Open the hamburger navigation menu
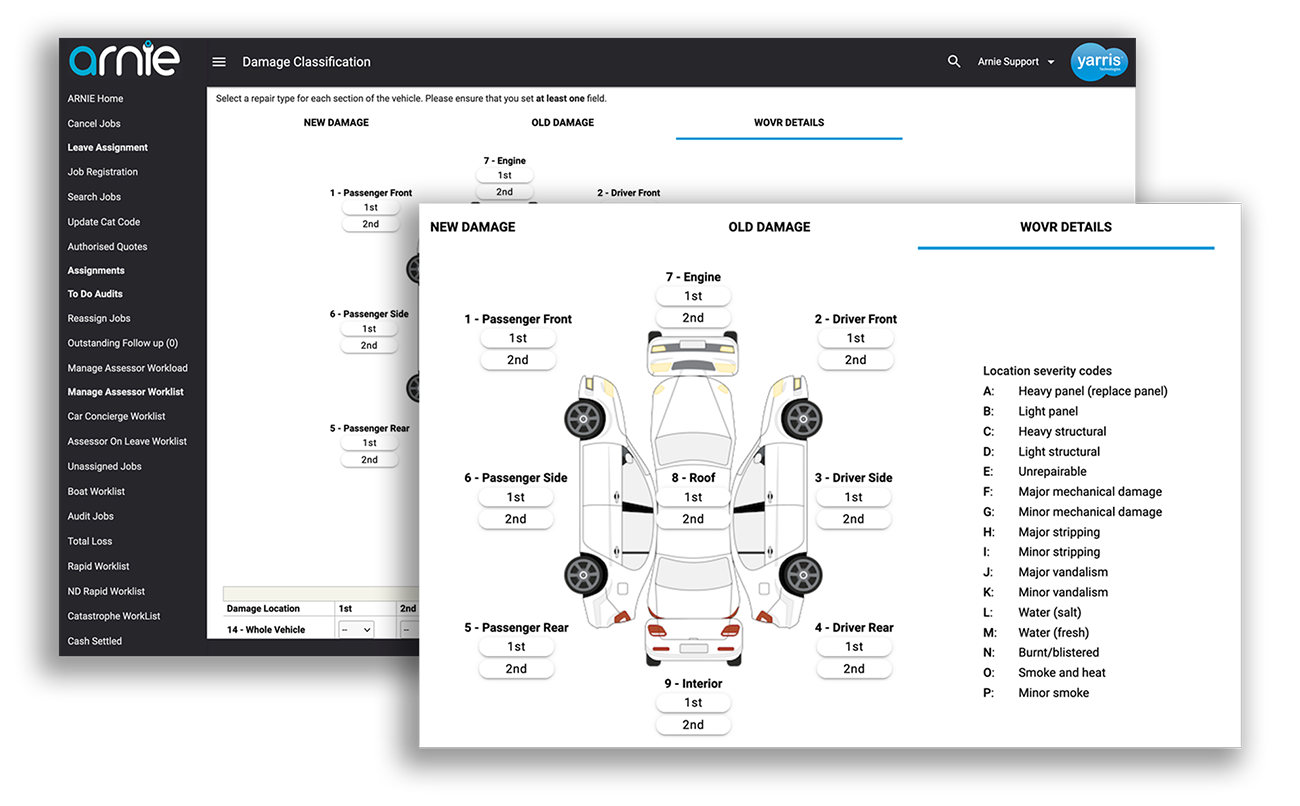Image resolution: width=1300 pixels, height=806 pixels. pos(219,61)
